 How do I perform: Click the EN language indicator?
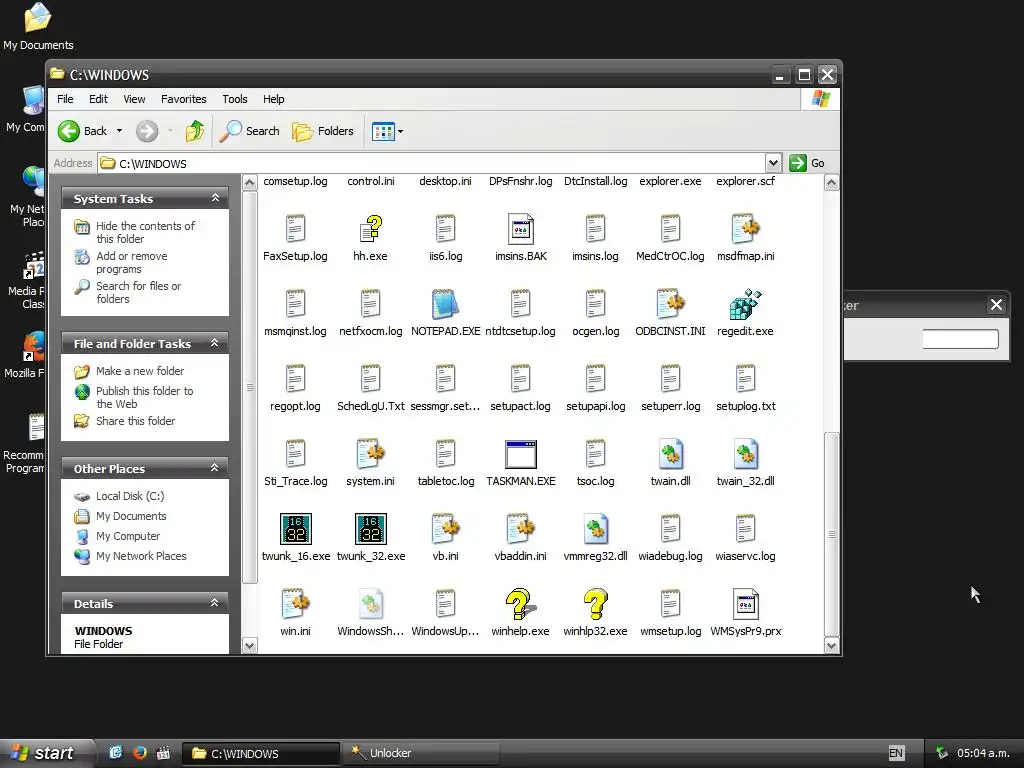[896, 754]
